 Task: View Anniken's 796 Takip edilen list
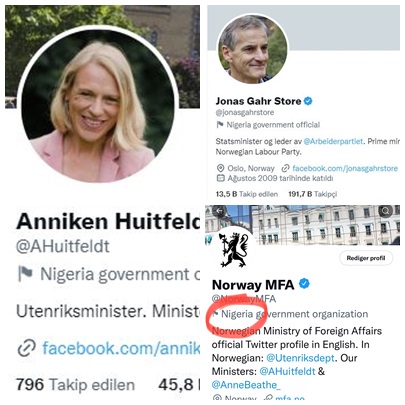coord(75,385)
